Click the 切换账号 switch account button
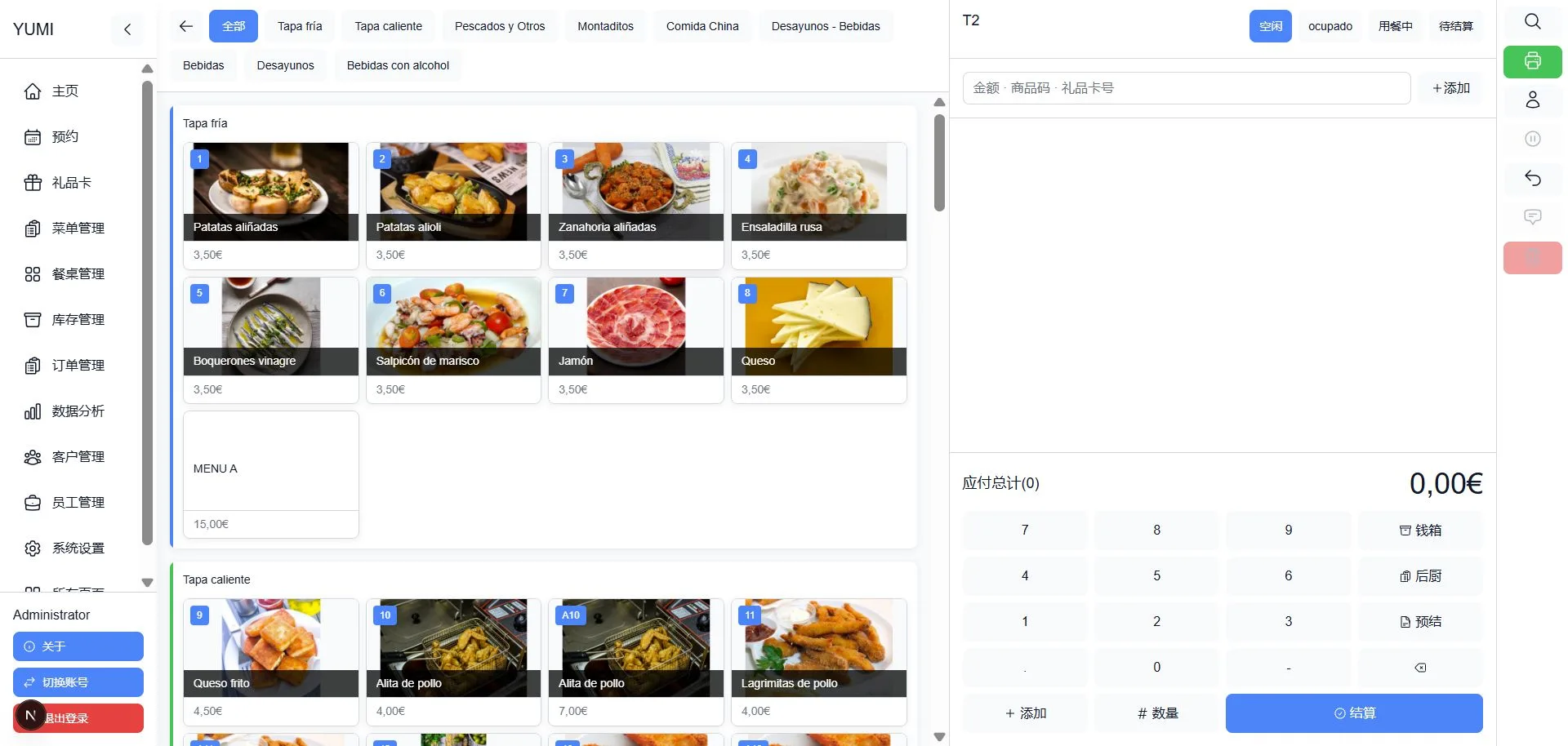This screenshot has height=746, width=1568. pyautogui.click(x=78, y=682)
